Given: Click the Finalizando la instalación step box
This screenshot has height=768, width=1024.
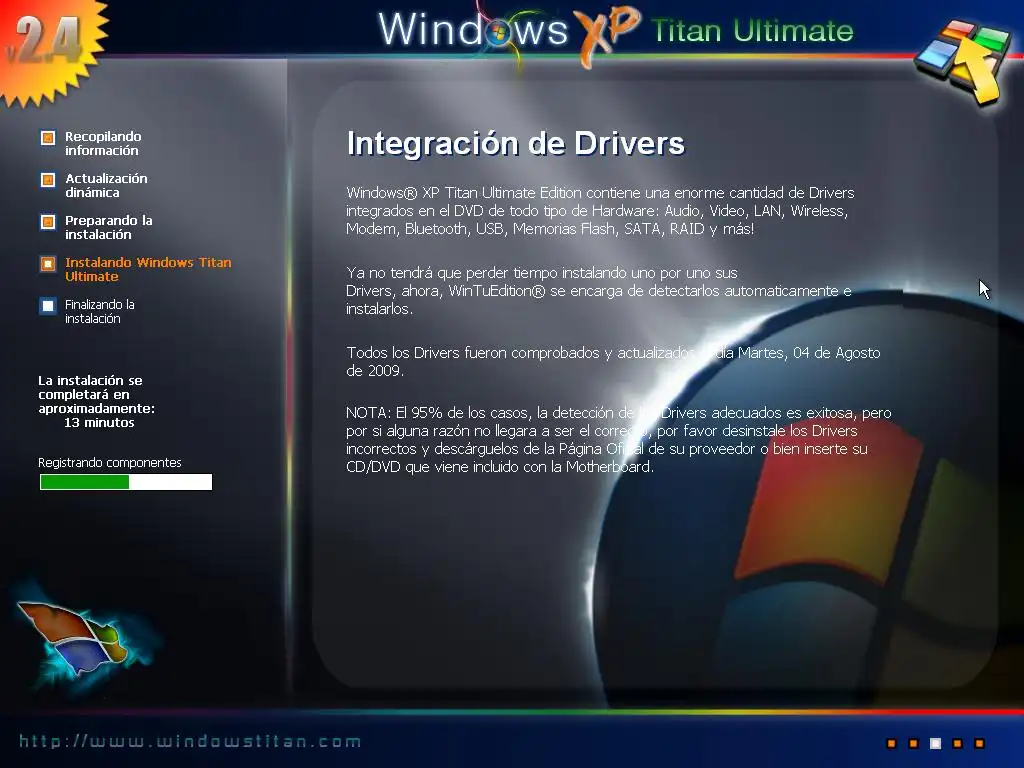Looking at the screenshot, I should (48, 306).
